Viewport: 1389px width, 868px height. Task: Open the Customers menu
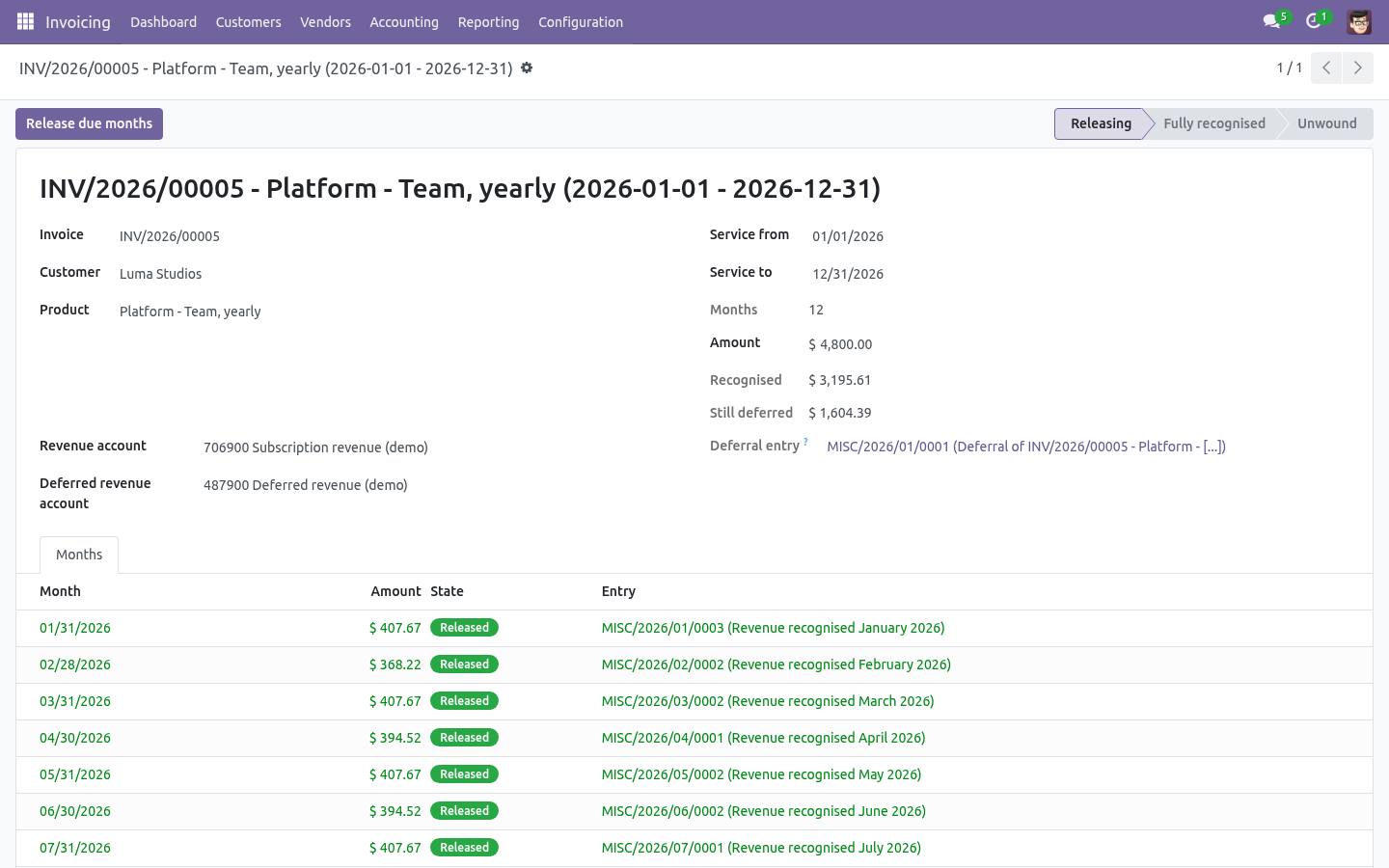[249, 21]
